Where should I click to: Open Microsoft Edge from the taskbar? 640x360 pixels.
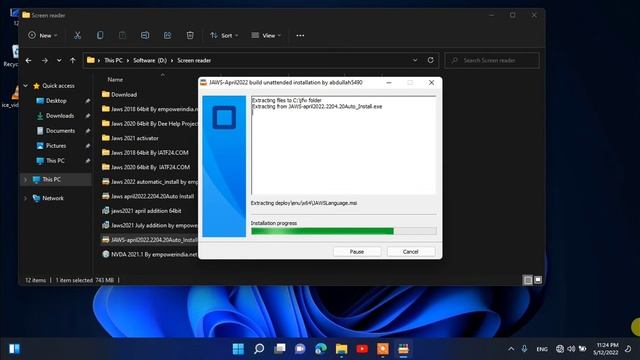tap(321, 349)
